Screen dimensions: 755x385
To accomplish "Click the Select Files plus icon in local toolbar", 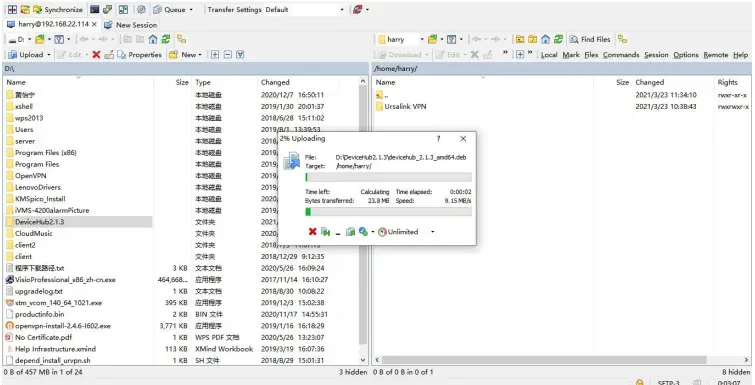I will (215, 55).
